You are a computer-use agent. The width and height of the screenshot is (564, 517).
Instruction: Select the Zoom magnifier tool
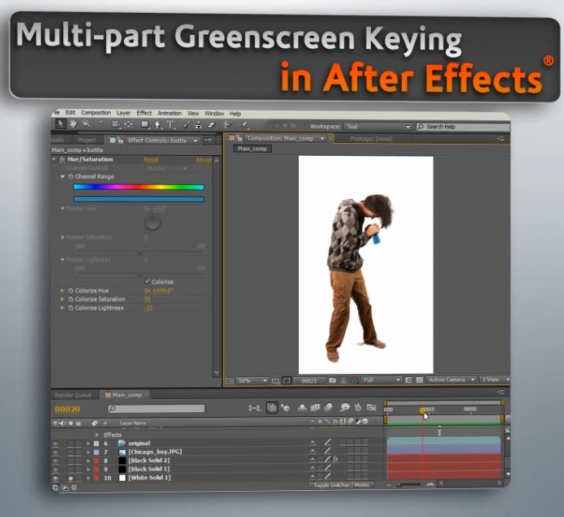click(x=86, y=124)
